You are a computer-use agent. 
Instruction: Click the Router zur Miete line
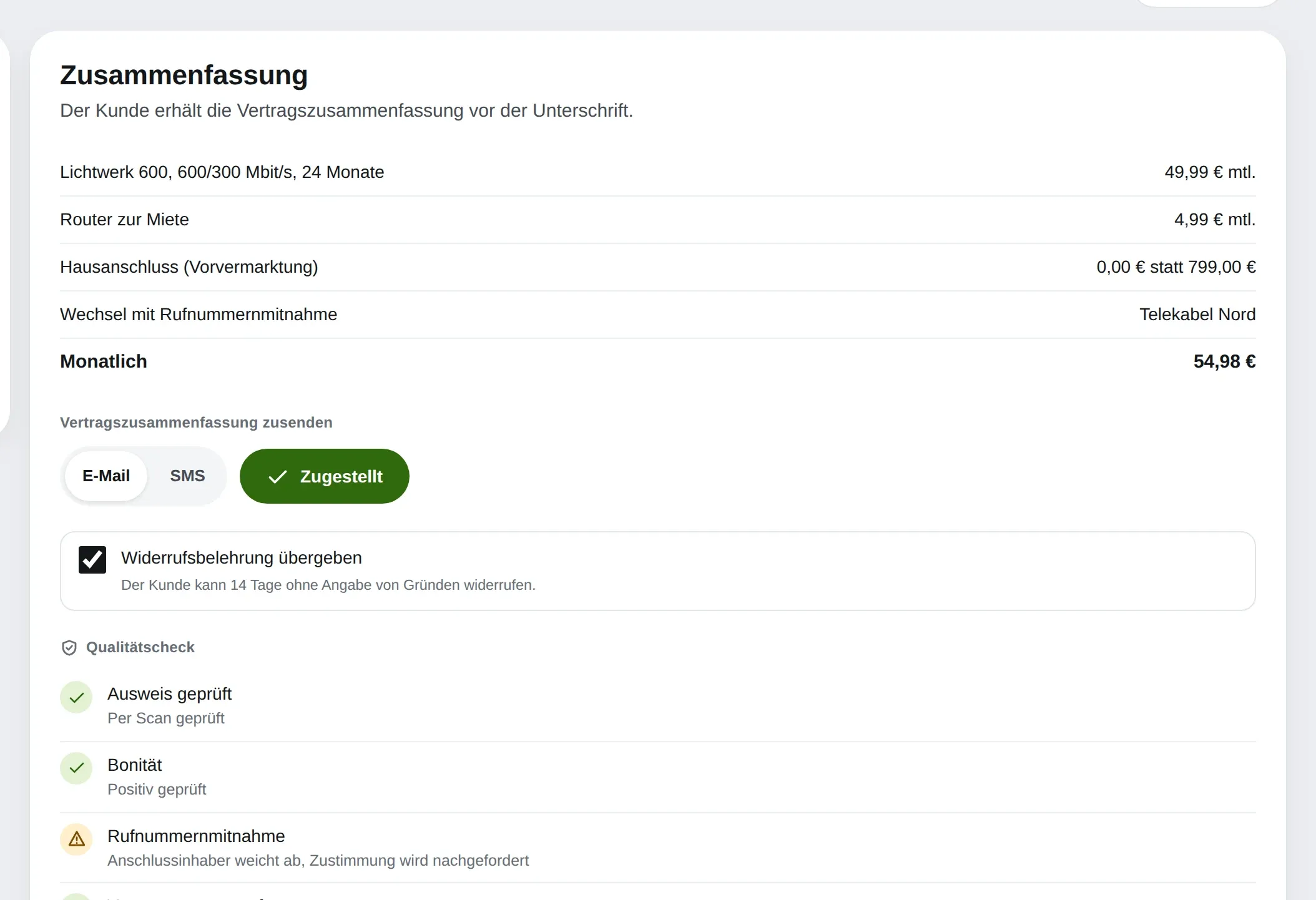[657, 220]
